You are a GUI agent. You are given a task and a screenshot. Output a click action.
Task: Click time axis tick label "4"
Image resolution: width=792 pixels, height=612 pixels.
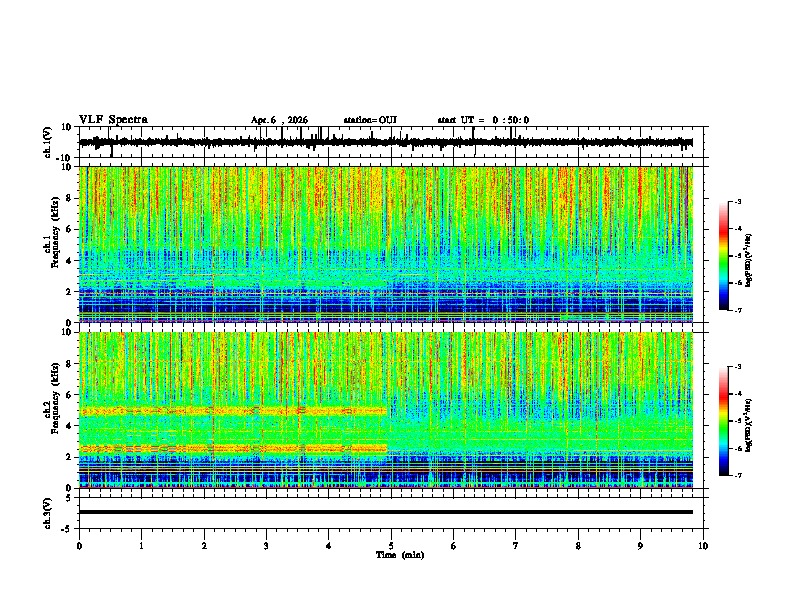[329, 546]
